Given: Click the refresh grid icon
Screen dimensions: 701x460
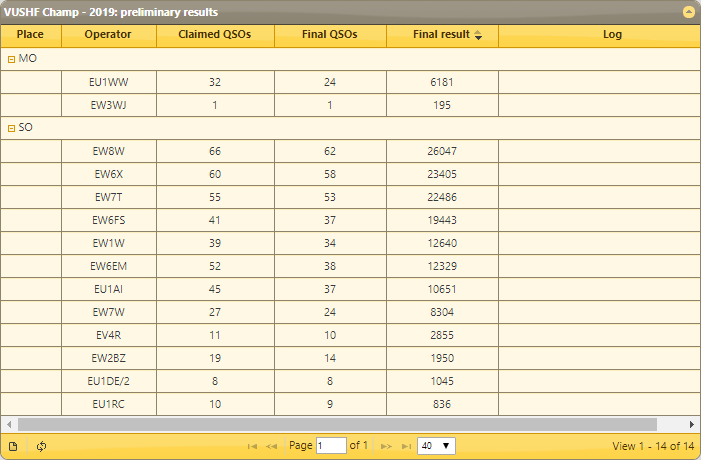Looking at the screenshot, I should [x=41, y=446].
